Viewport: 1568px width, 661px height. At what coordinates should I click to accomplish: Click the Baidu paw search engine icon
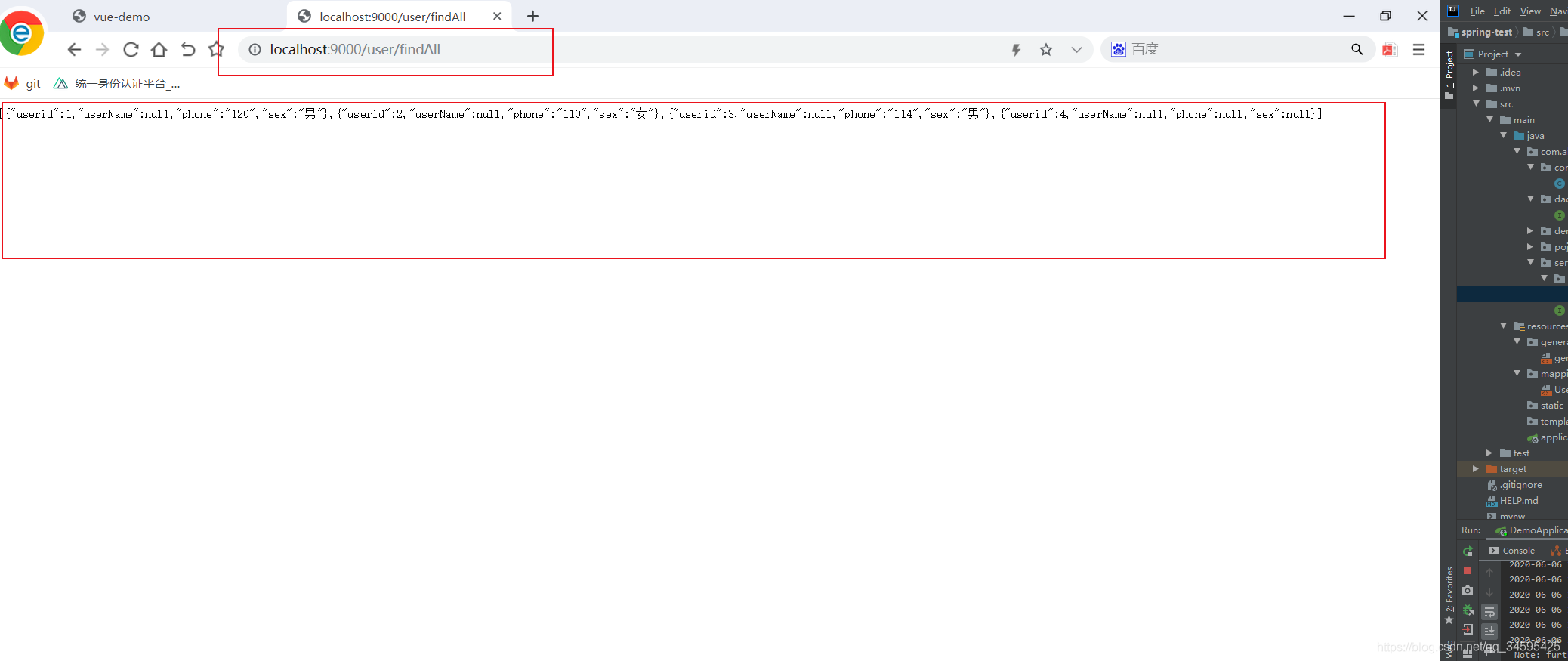[1119, 49]
